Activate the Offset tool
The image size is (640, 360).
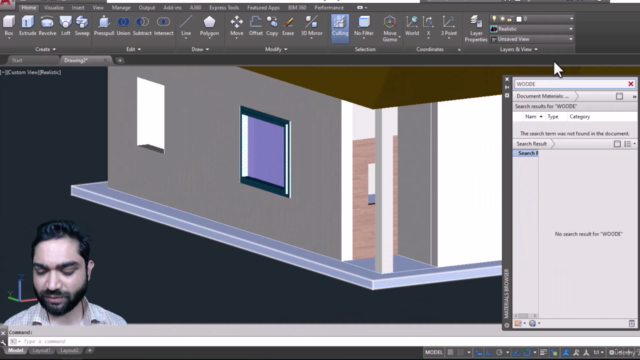(256, 25)
